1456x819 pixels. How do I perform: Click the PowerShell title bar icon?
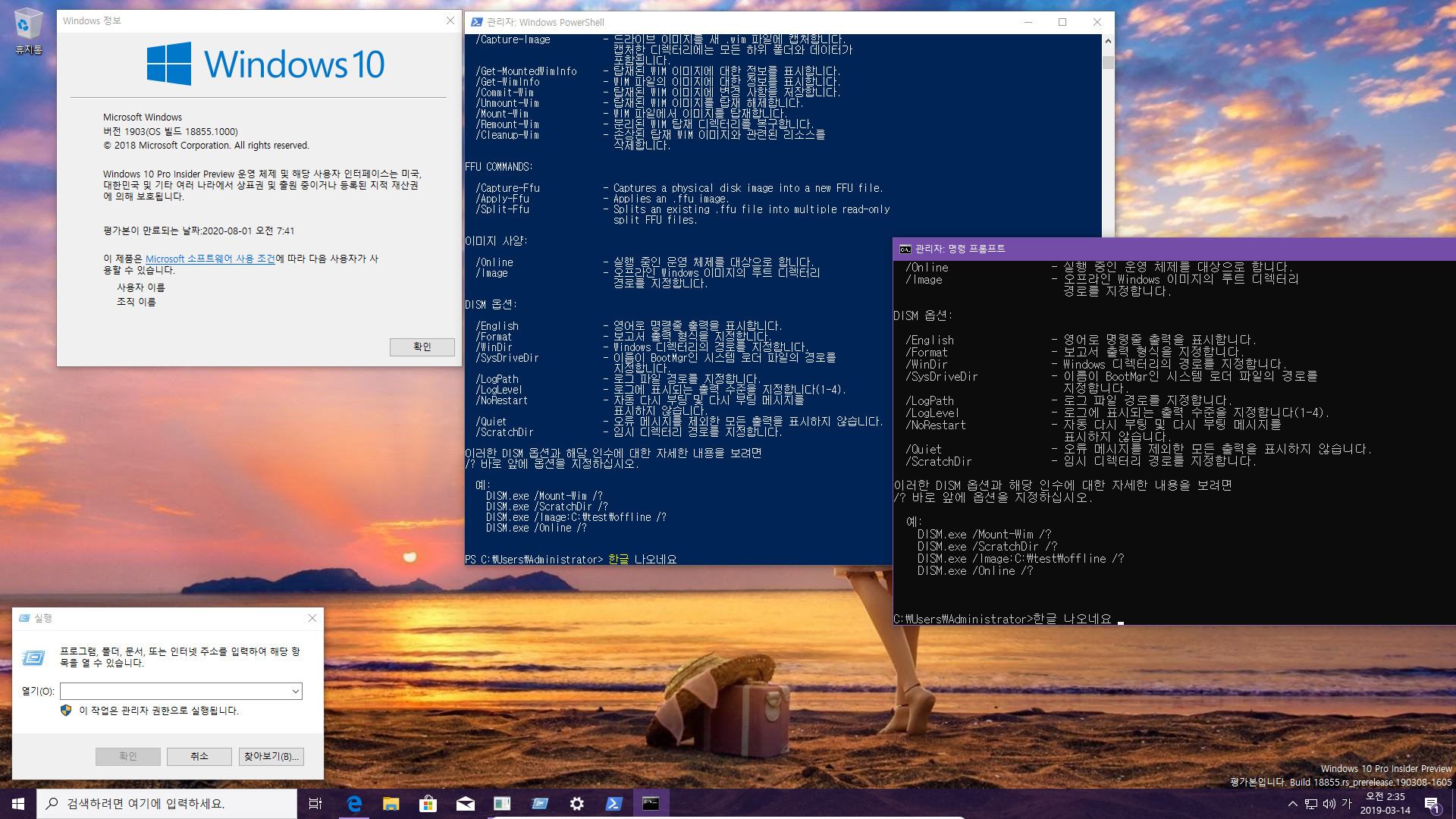pyautogui.click(x=476, y=22)
